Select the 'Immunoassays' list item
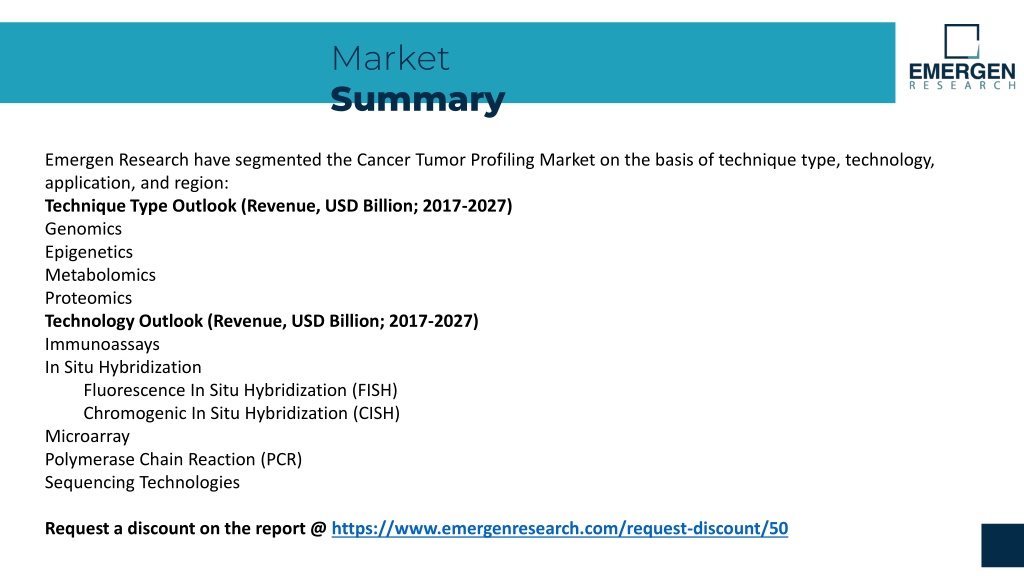 [x=102, y=344]
